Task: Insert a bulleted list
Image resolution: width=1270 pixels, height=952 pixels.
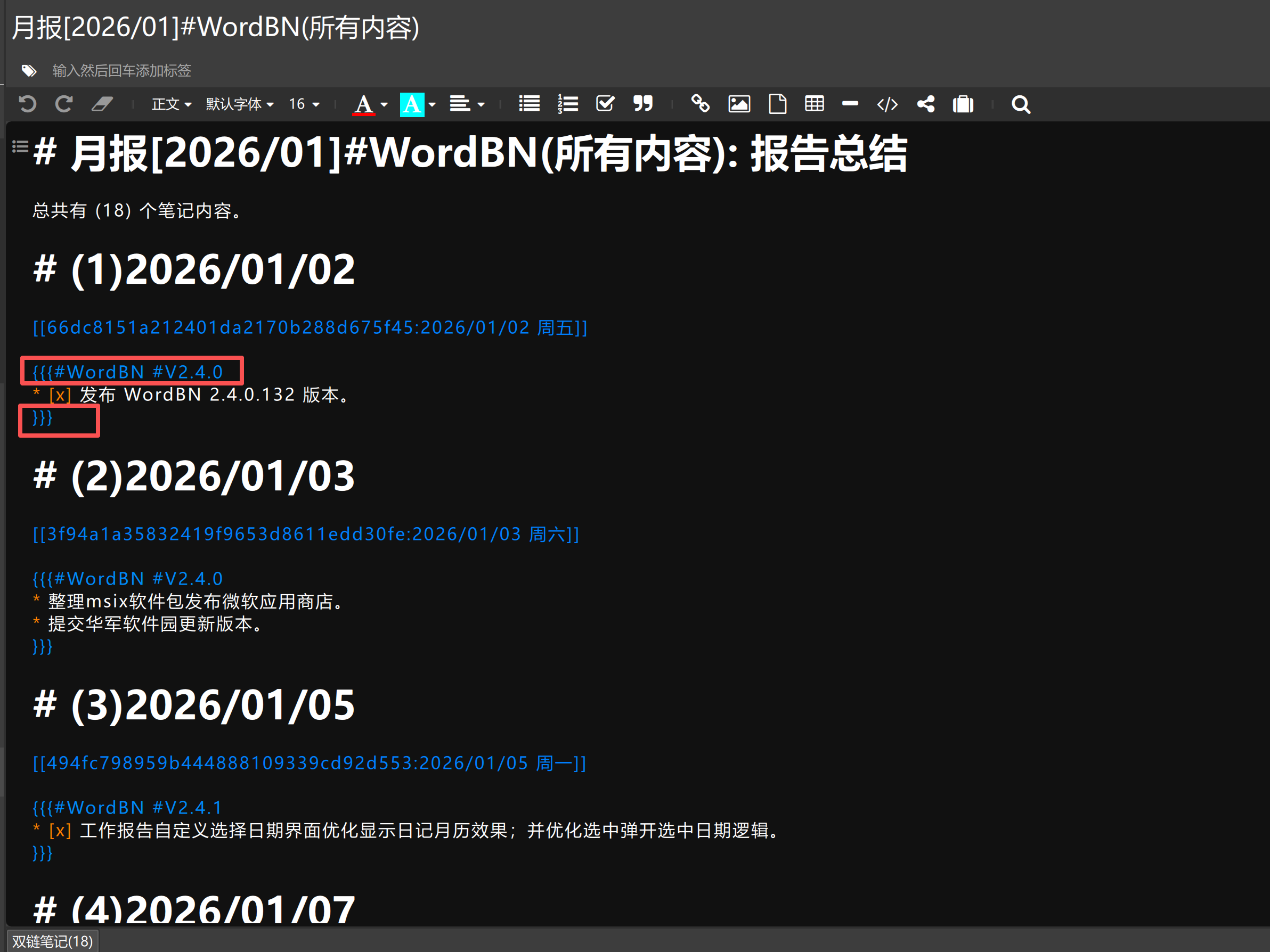Action: click(529, 104)
